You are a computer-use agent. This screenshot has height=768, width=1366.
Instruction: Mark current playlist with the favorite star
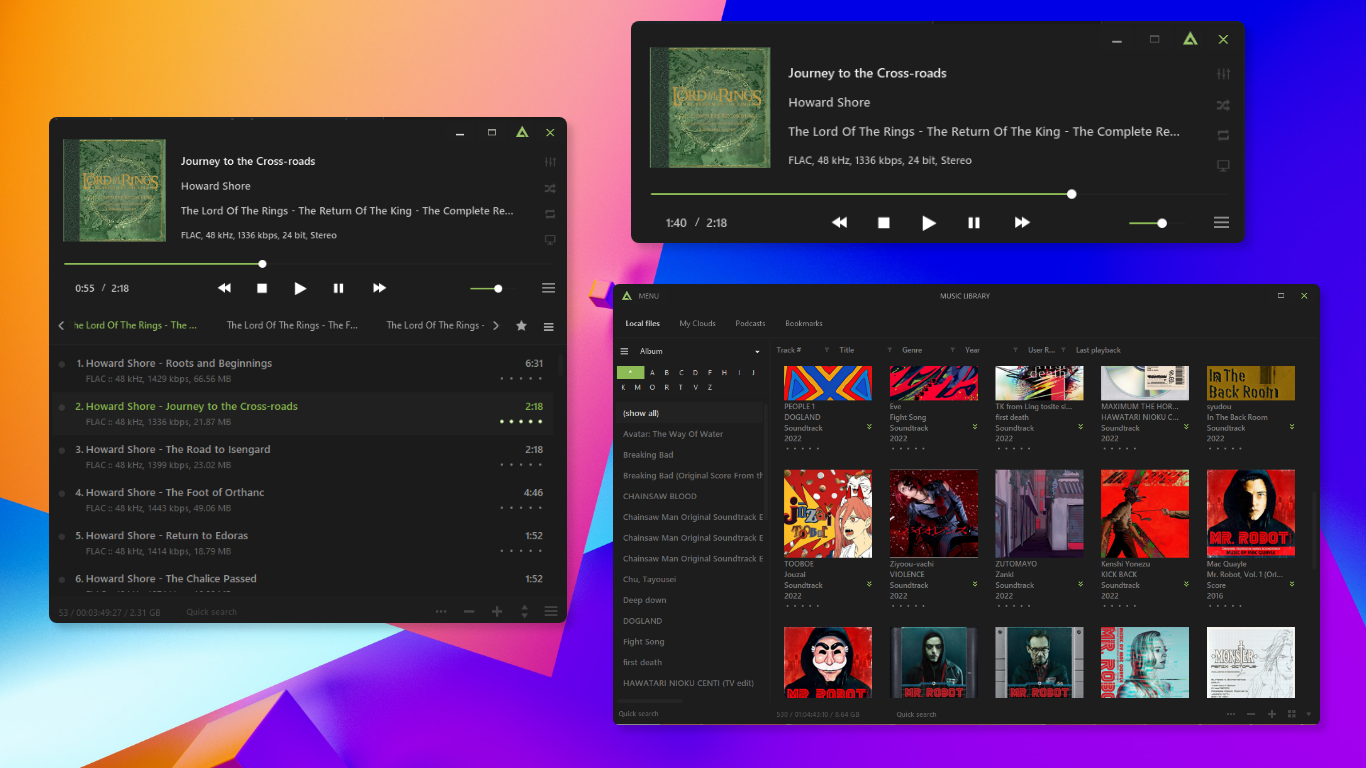click(x=521, y=326)
